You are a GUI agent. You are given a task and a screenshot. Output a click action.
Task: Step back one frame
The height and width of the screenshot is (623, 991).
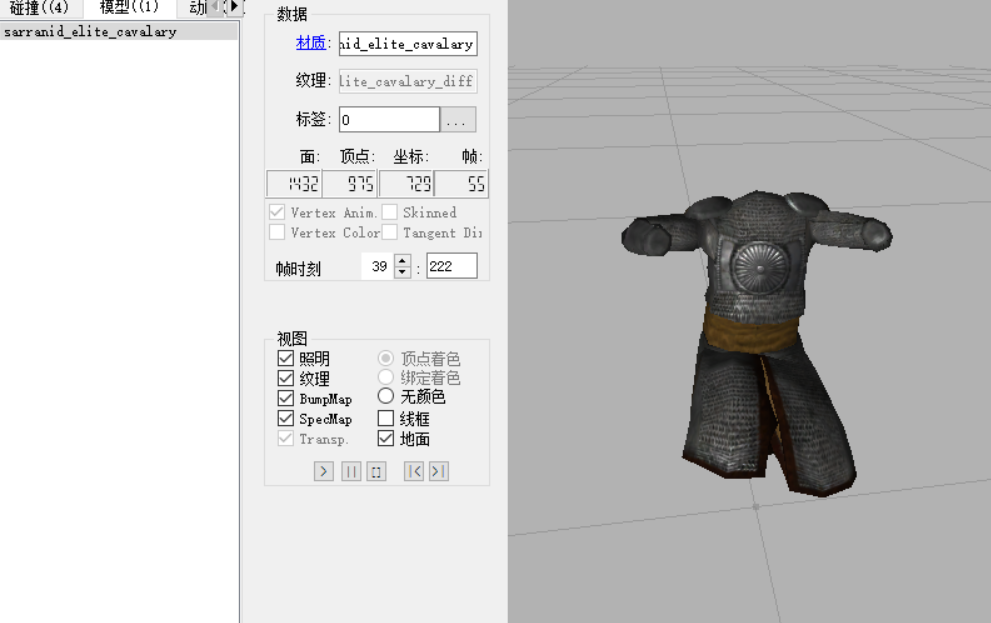413,471
